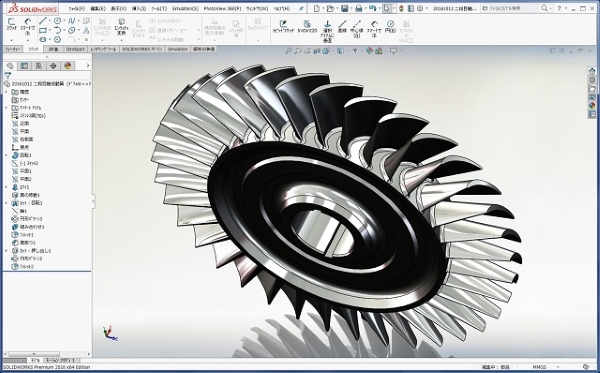600x373 pixels.
Task: Toggle the Select arrow tool in the toolbar
Action: [x=387, y=8]
